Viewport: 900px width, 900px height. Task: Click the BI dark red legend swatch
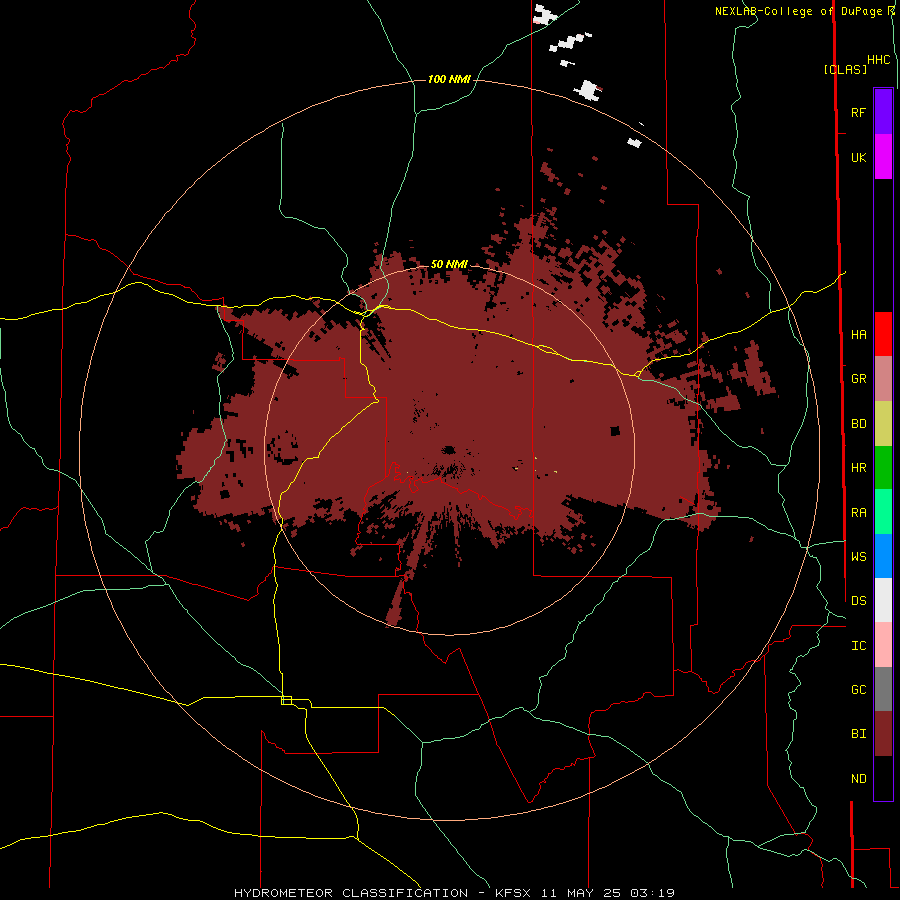883,734
